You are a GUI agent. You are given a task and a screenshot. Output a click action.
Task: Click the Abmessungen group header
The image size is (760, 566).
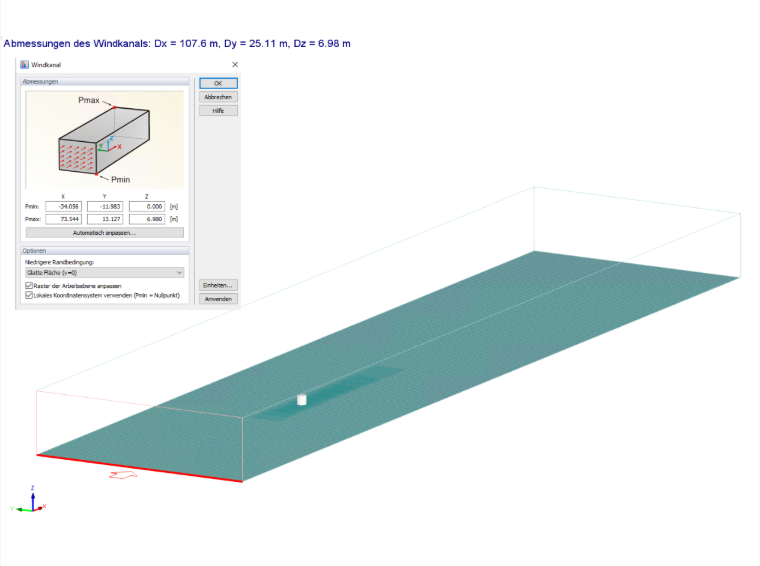pyautogui.click(x=105, y=81)
